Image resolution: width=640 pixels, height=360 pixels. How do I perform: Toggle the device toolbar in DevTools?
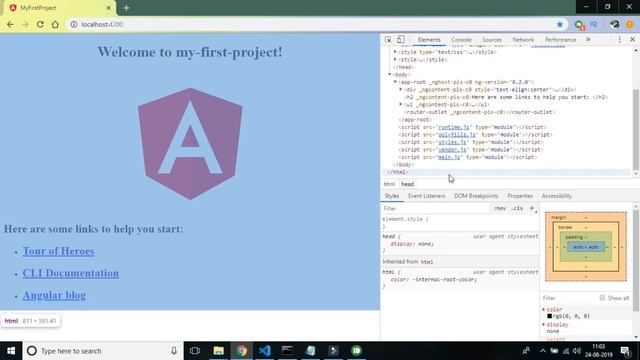click(x=400, y=40)
